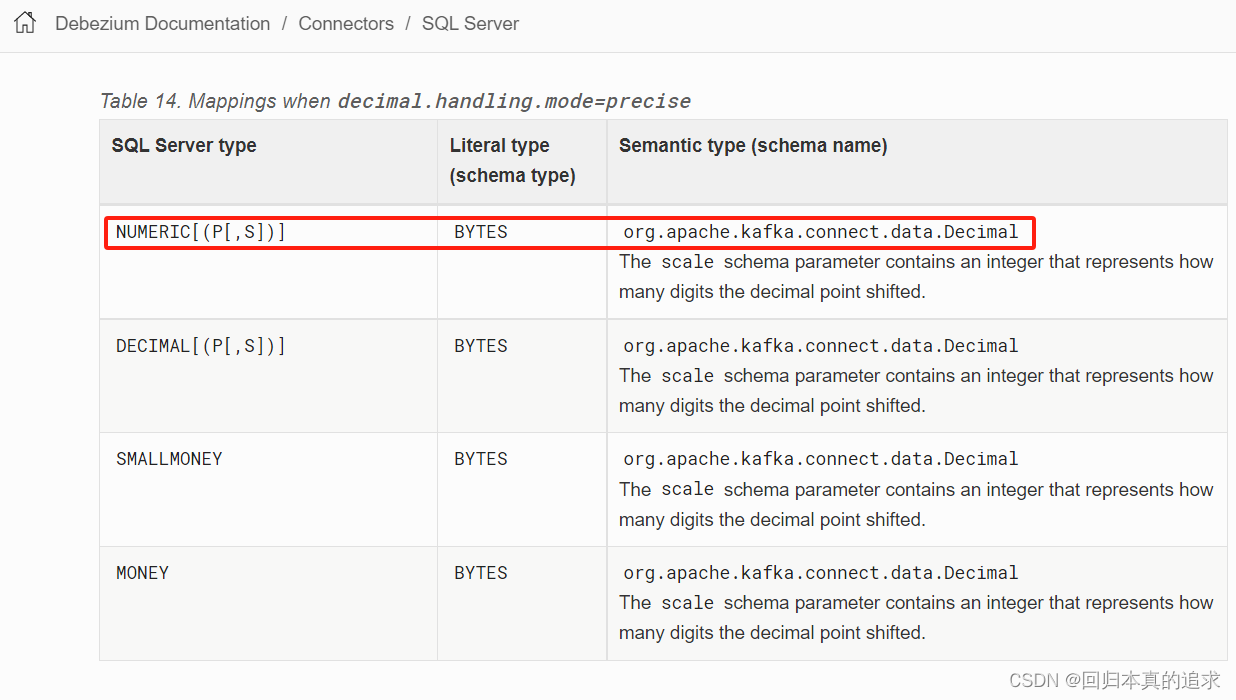Viewport: 1236px width, 700px height.
Task: Click the "Semantic type (schema name)" column header
Action: click(x=753, y=146)
